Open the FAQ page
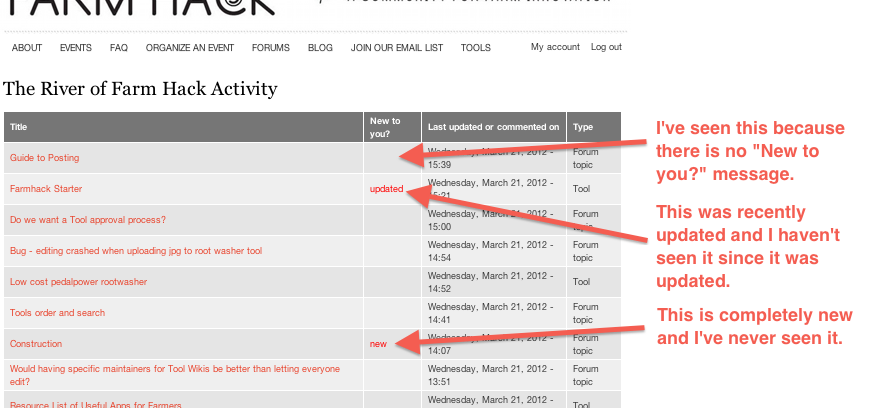Screen dimensions: 870x408 point(119,48)
